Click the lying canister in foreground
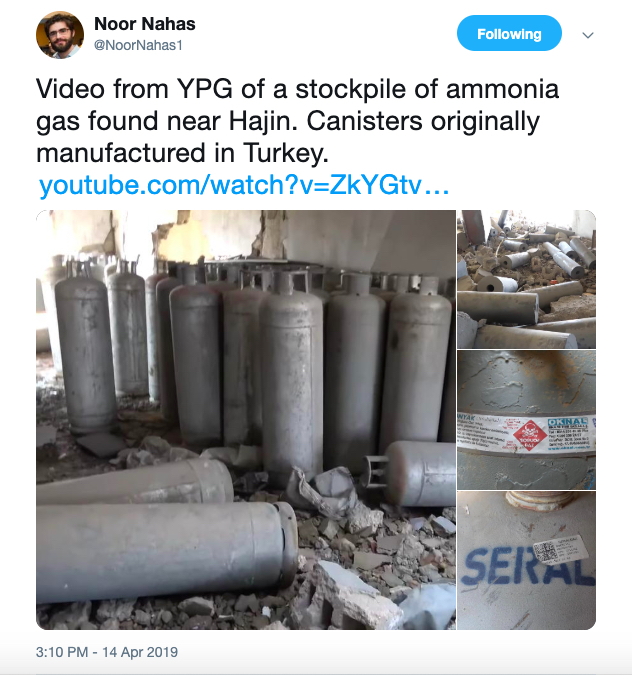The image size is (632, 675). pyautogui.click(x=167, y=553)
